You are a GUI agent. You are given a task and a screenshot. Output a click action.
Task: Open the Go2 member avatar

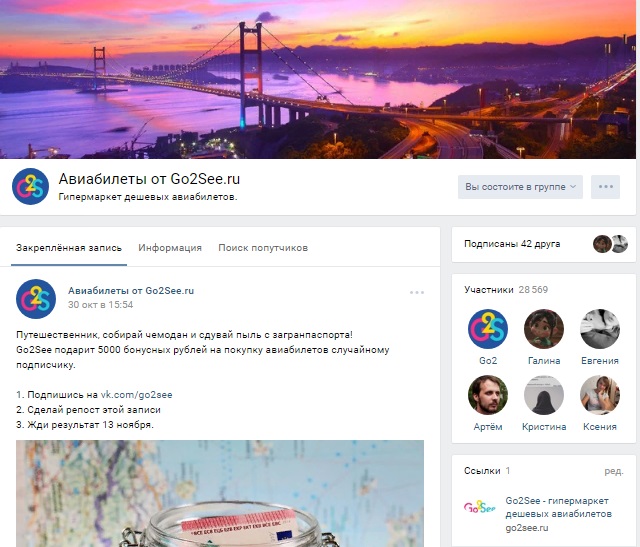pyautogui.click(x=488, y=329)
